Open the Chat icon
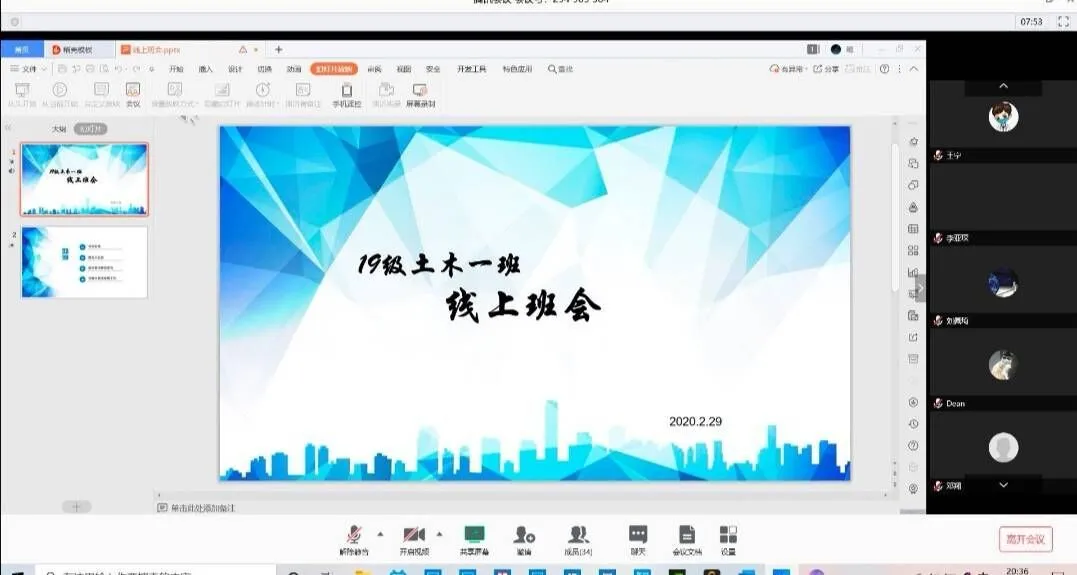 click(638, 536)
